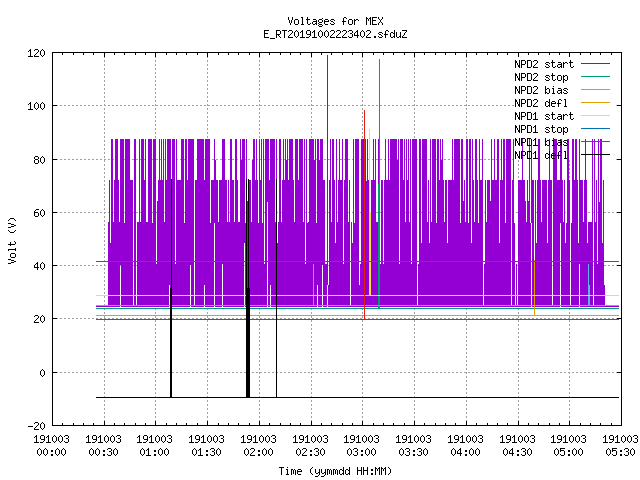640x480 pixels.
Task: Click the 191003 01:00 x-axis tick label
Action: (154, 446)
